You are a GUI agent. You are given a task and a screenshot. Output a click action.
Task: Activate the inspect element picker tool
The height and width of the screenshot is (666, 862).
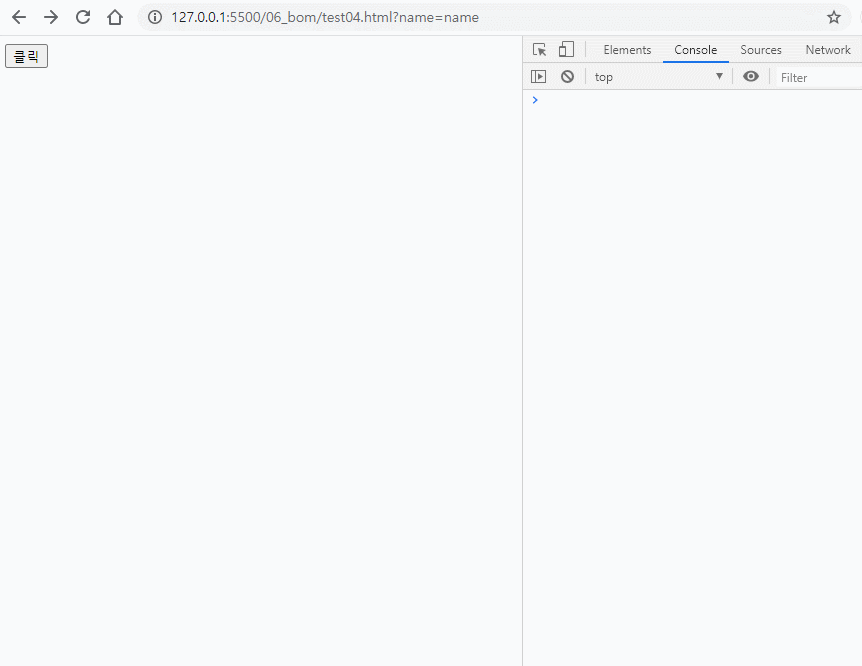[x=539, y=49]
